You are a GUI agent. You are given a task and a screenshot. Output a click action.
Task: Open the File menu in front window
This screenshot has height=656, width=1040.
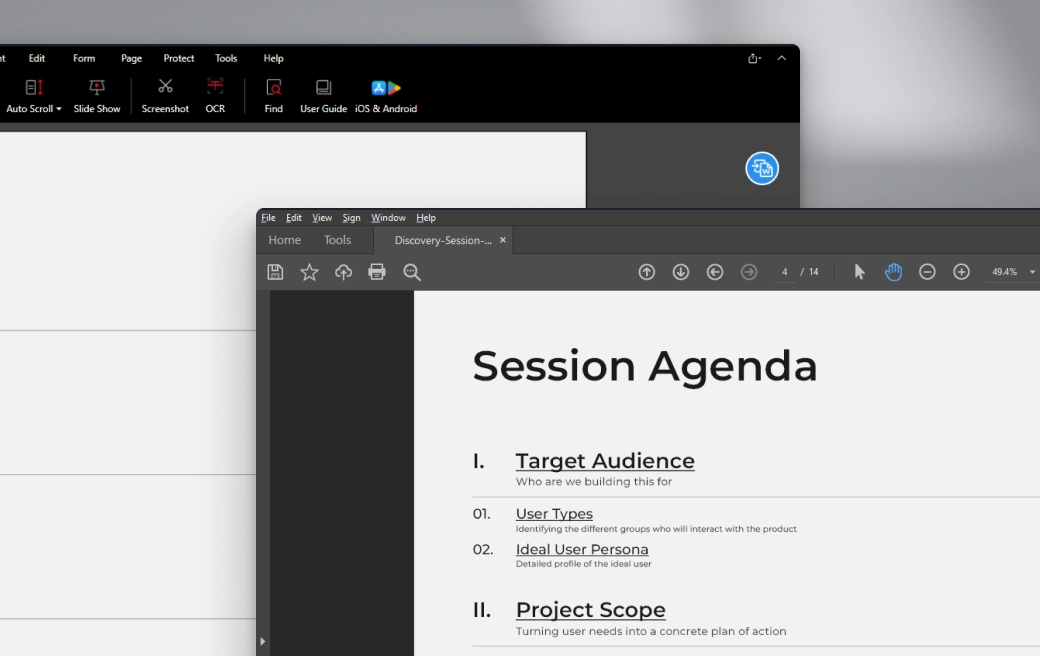(x=268, y=218)
